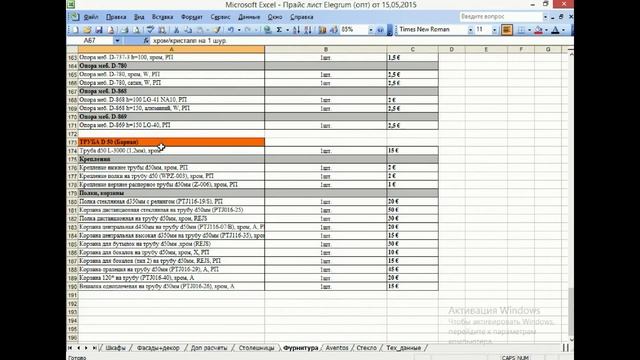Click the Sort Ascending icon
The image size is (640, 360).
(x=296, y=30)
